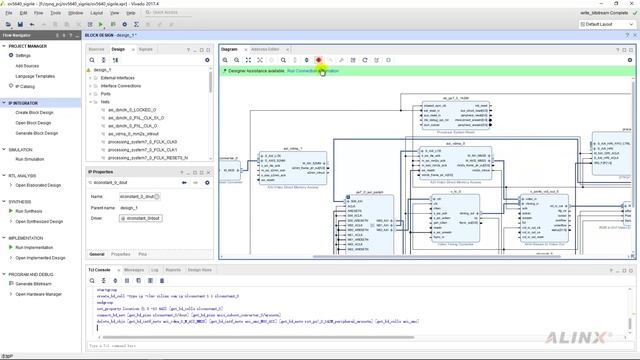This screenshot has width=640, height=360.
Task: Open the IP Properties settings gear
Action: (x=207, y=183)
